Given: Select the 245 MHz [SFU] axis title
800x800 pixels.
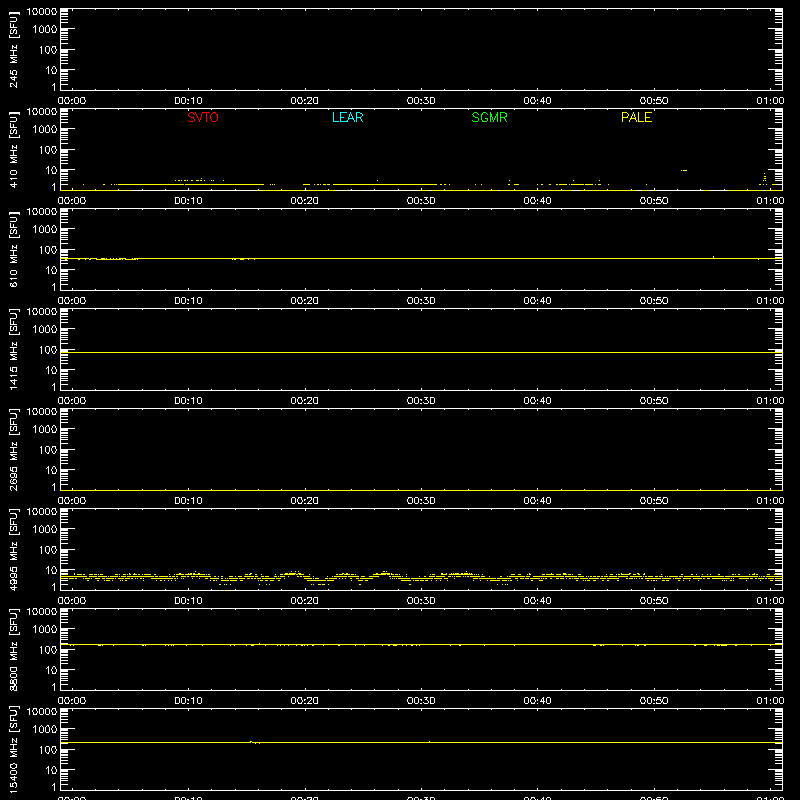Looking at the screenshot, I should pyautogui.click(x=13, y=49).
